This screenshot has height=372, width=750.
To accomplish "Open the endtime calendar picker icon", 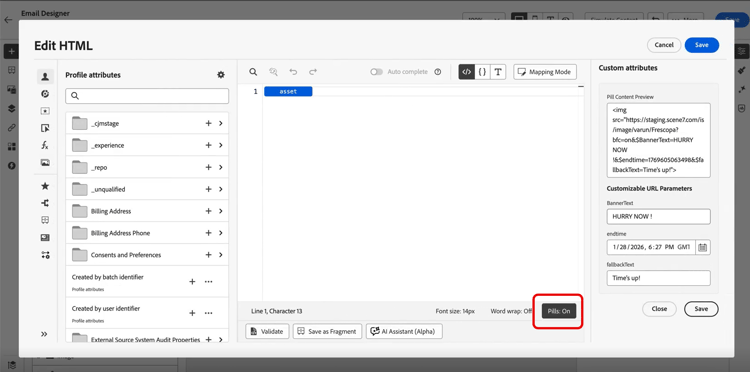I will [x=703, y=247].
